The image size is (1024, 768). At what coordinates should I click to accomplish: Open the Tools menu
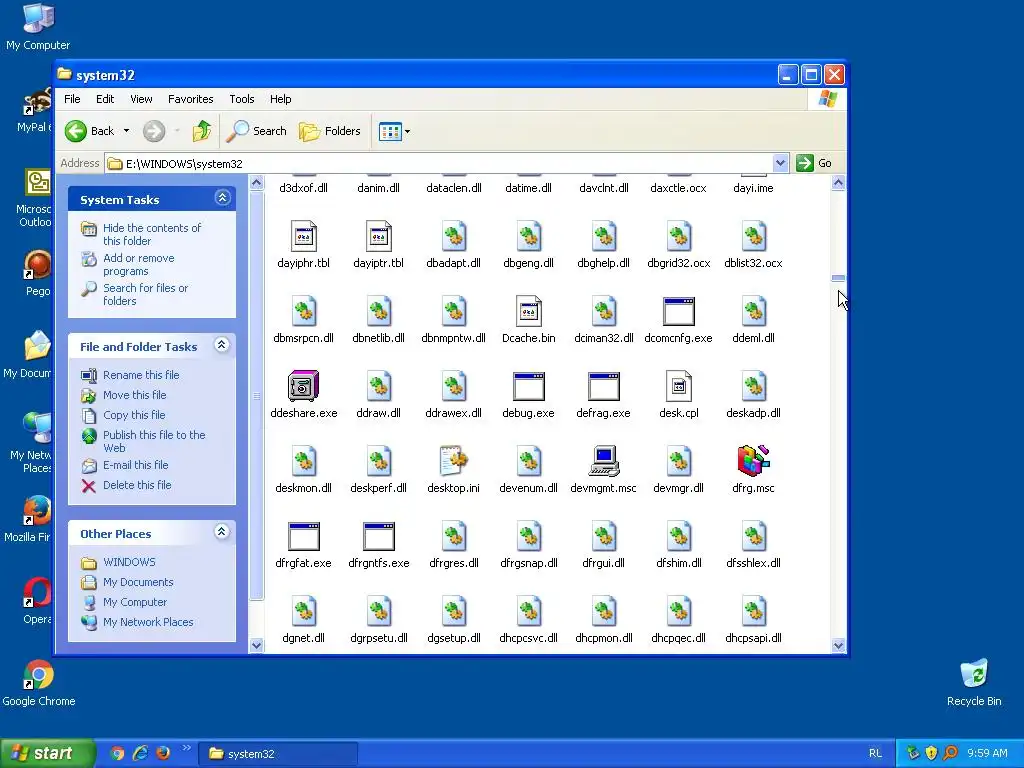coord(242,99)
